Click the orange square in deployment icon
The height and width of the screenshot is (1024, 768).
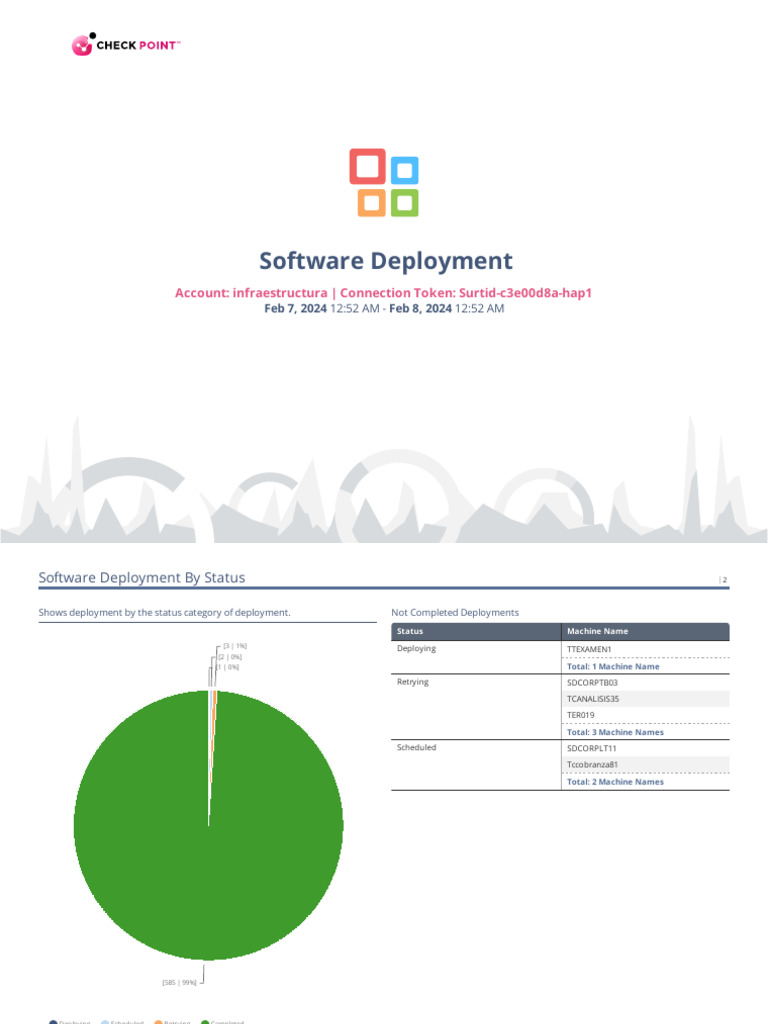point(372,202)
